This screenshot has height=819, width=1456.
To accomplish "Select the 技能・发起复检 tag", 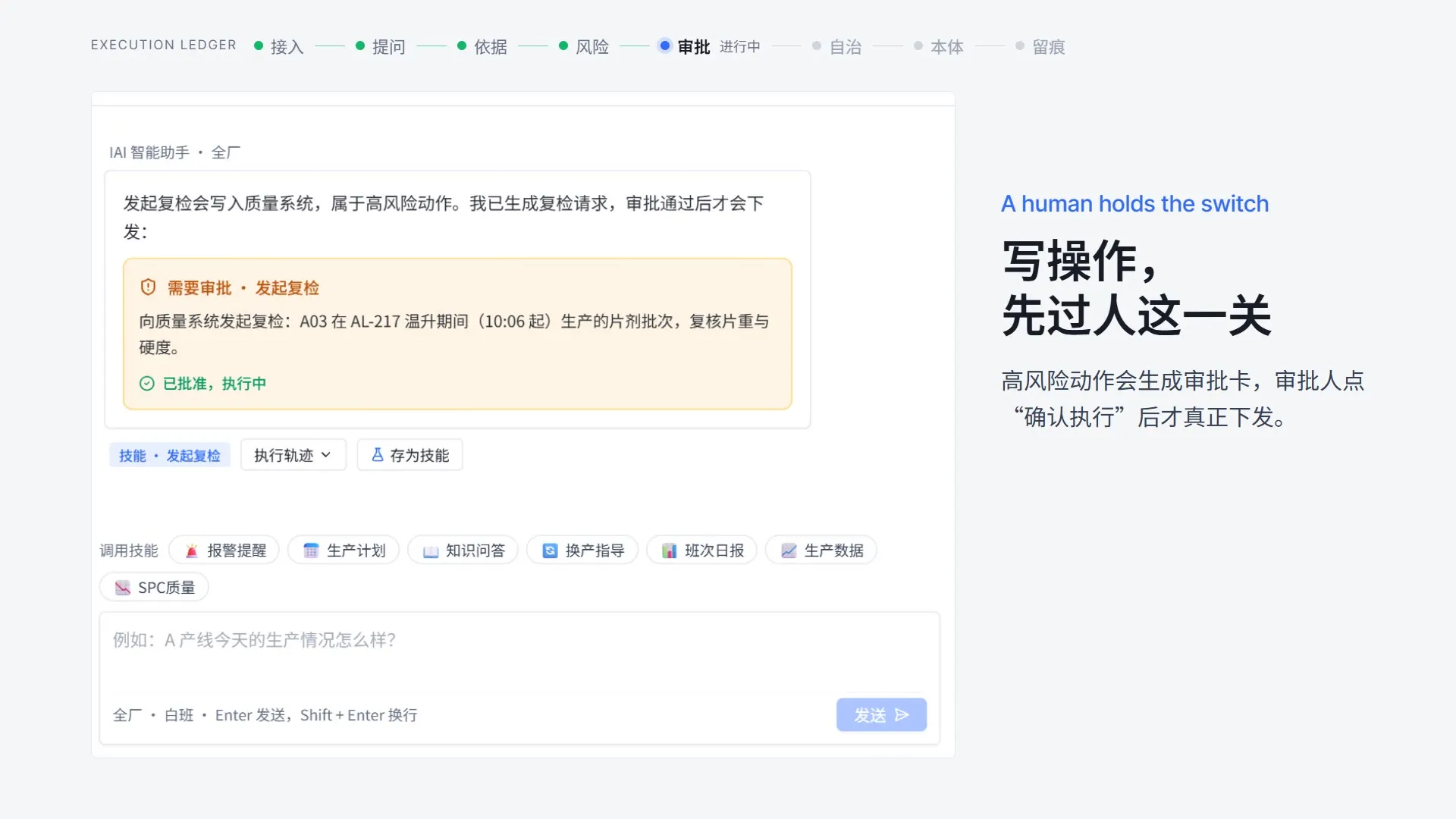I will tap(170, 455).
